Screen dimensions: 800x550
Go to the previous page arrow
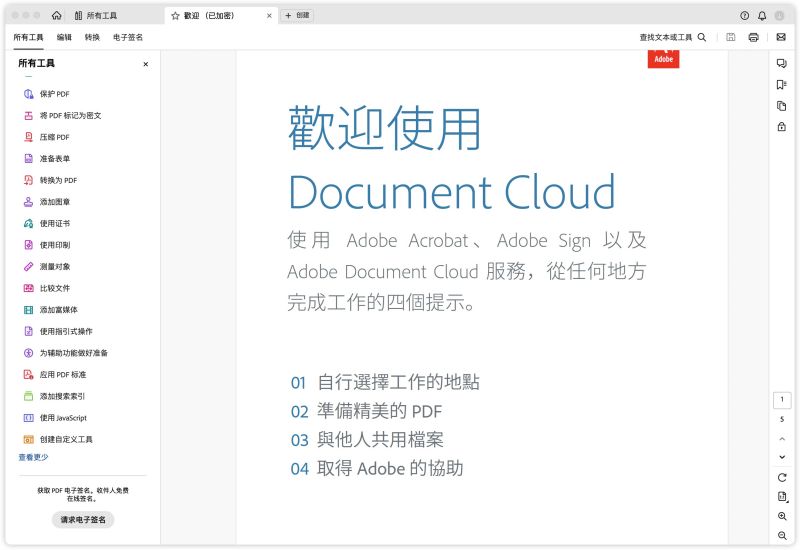[x=782, y=439]
